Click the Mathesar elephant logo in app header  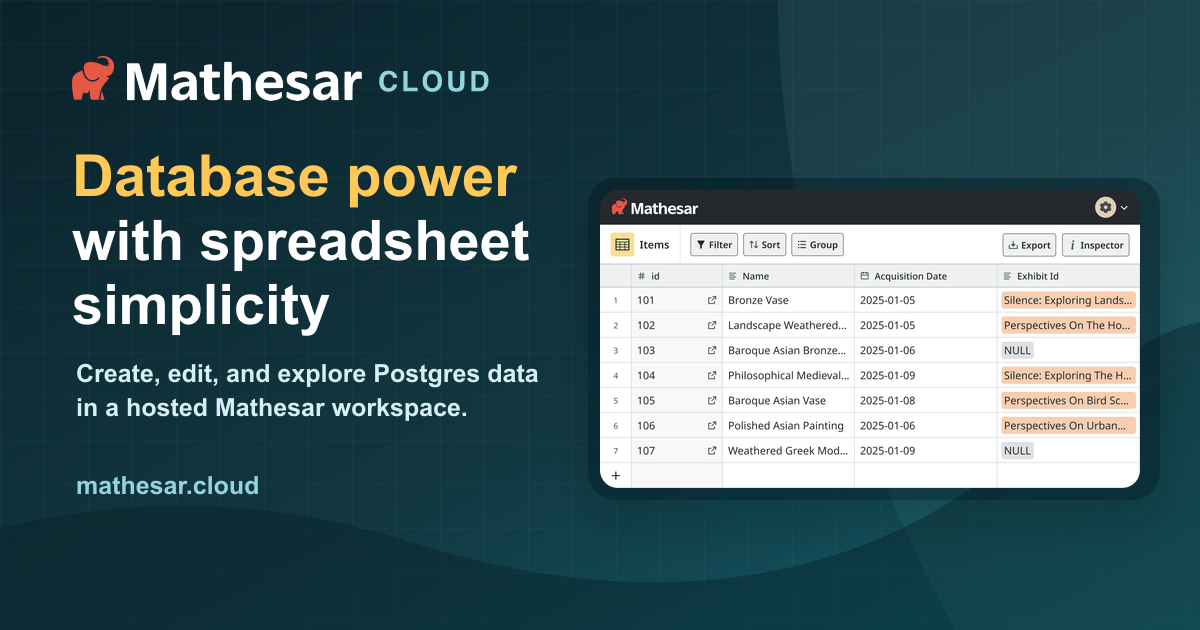click(619, 208)
